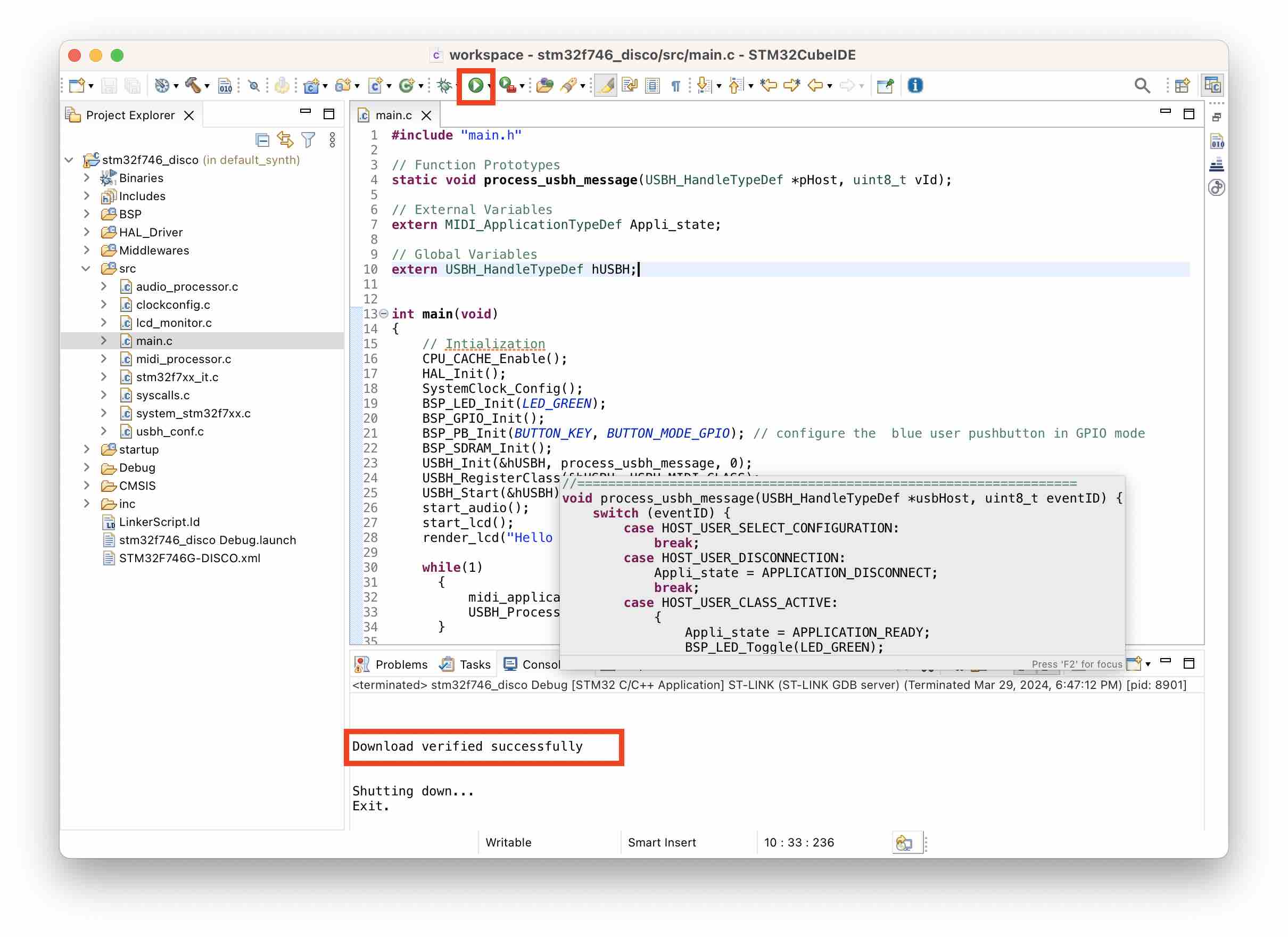Click the funnel filter icon in Project Explorer
This screenshot has width=1288, height=937.
pos(308,139)
